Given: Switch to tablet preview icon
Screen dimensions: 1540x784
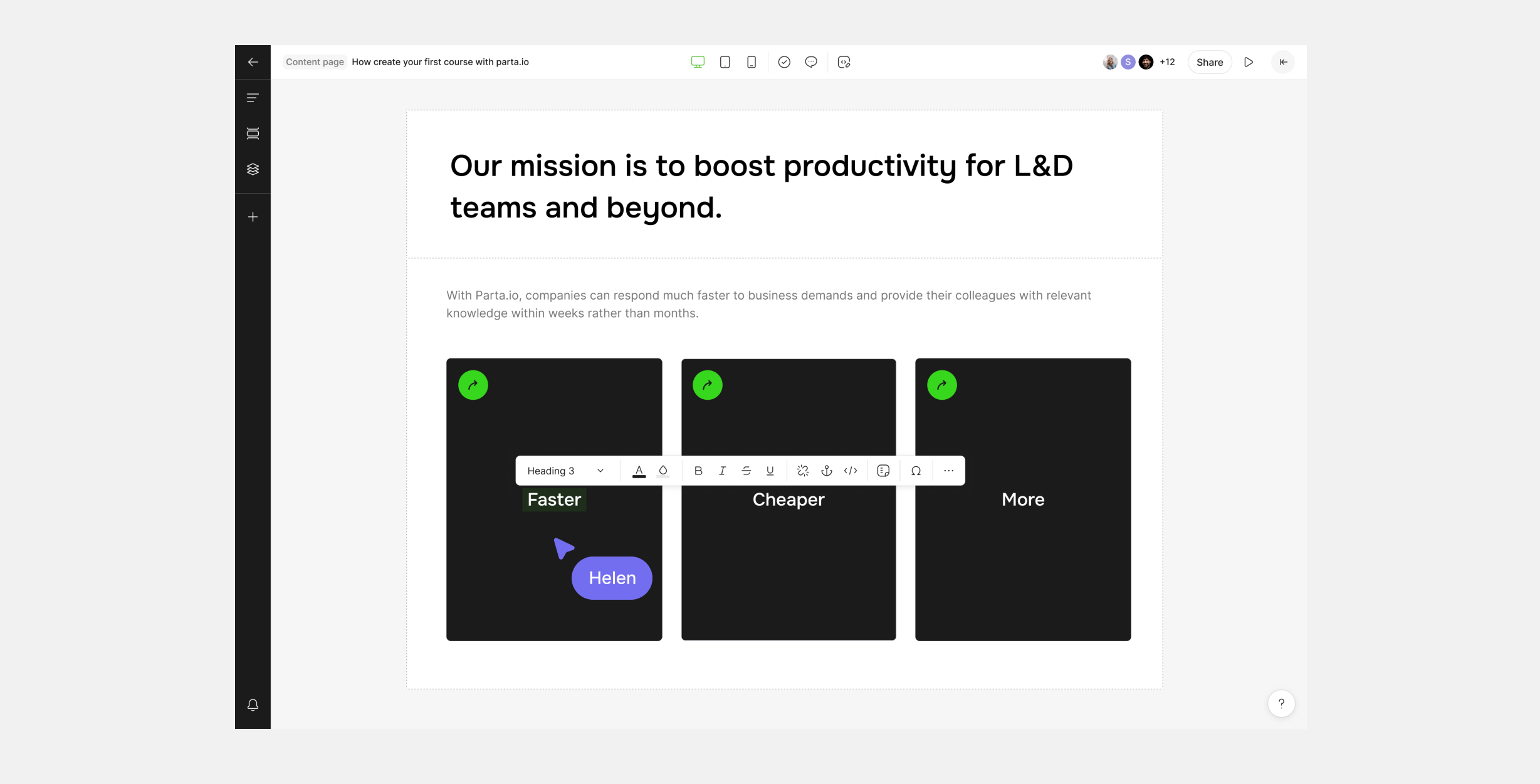Looking at the screenshot, I should [x=725, y=62].
